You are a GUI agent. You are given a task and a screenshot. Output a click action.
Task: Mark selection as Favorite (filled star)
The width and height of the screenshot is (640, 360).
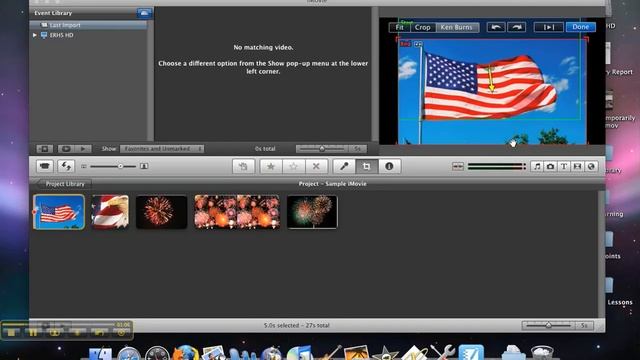pos(271,166)
